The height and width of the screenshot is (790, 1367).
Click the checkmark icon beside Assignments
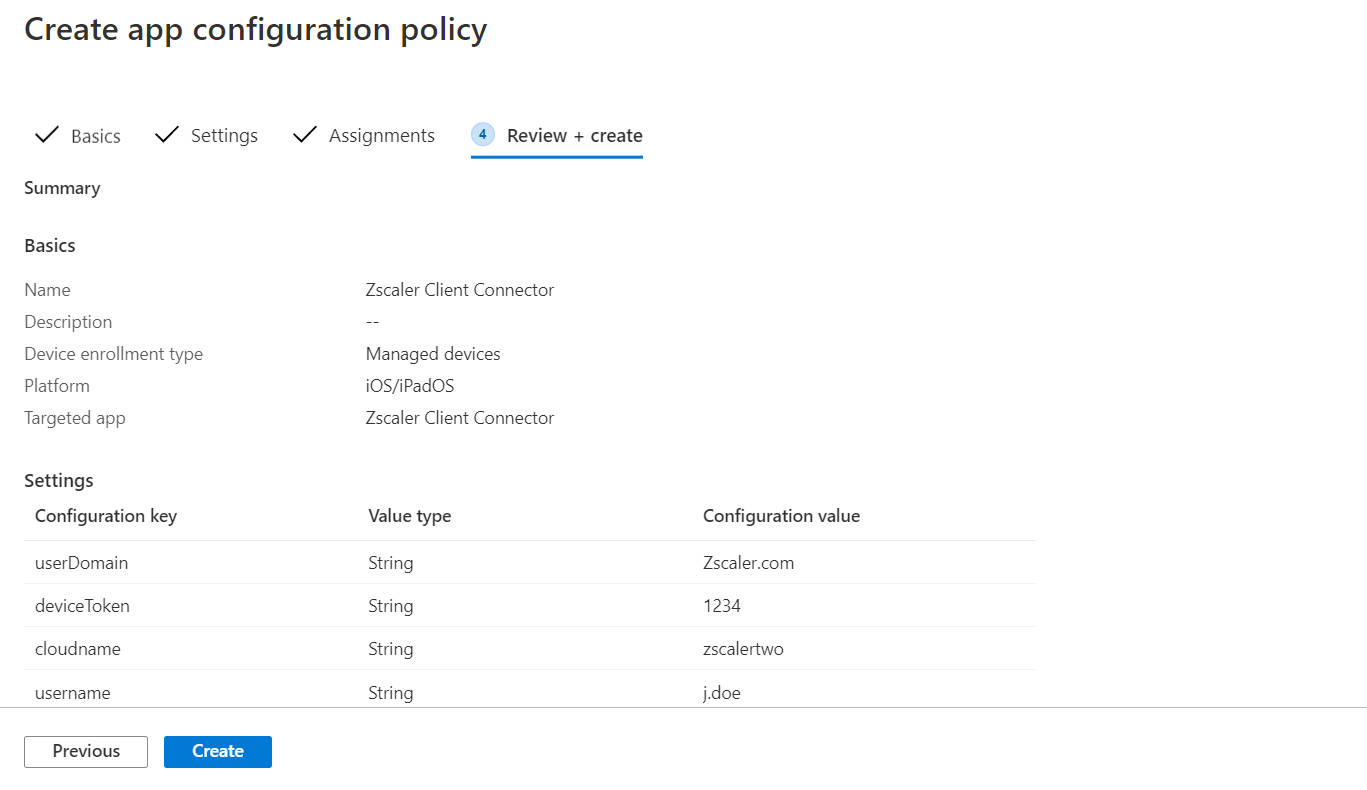304,135
